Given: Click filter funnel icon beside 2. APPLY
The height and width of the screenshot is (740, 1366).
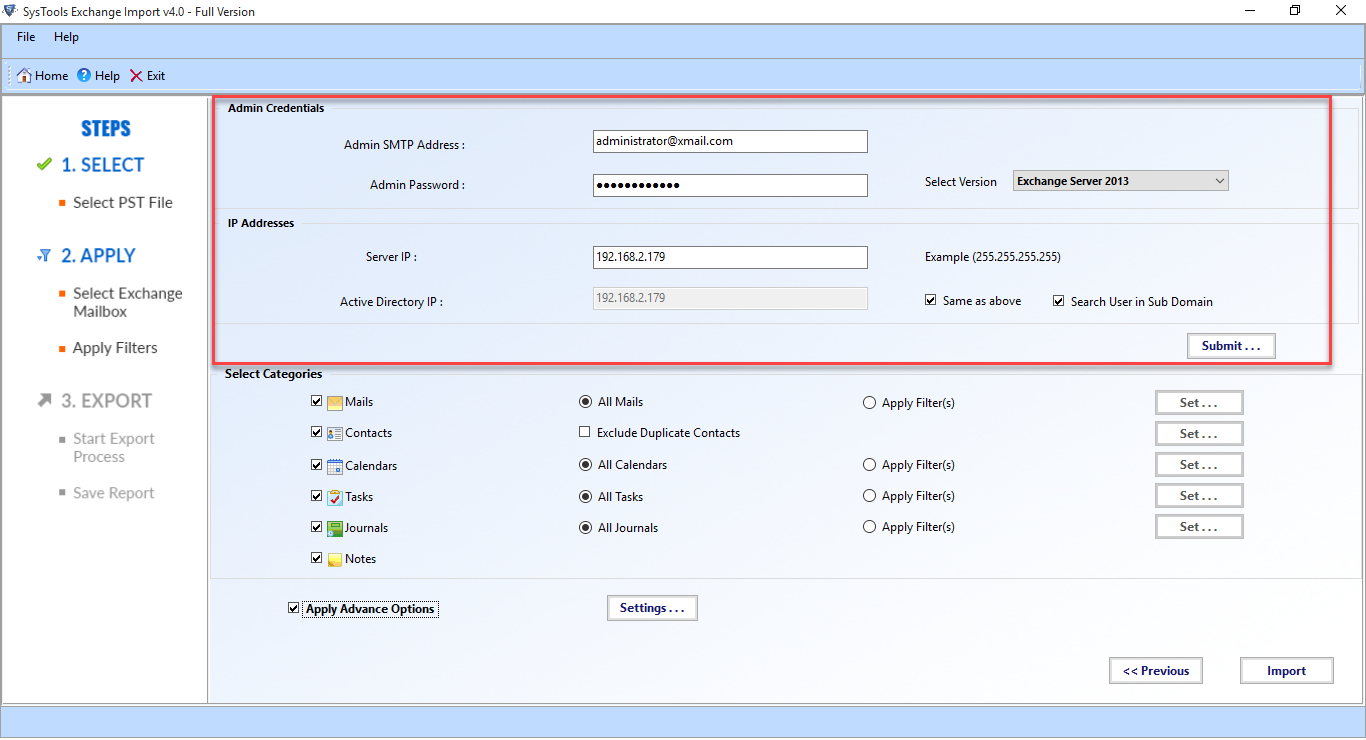Looking at the screenshot, I should [x=44, y=256].
